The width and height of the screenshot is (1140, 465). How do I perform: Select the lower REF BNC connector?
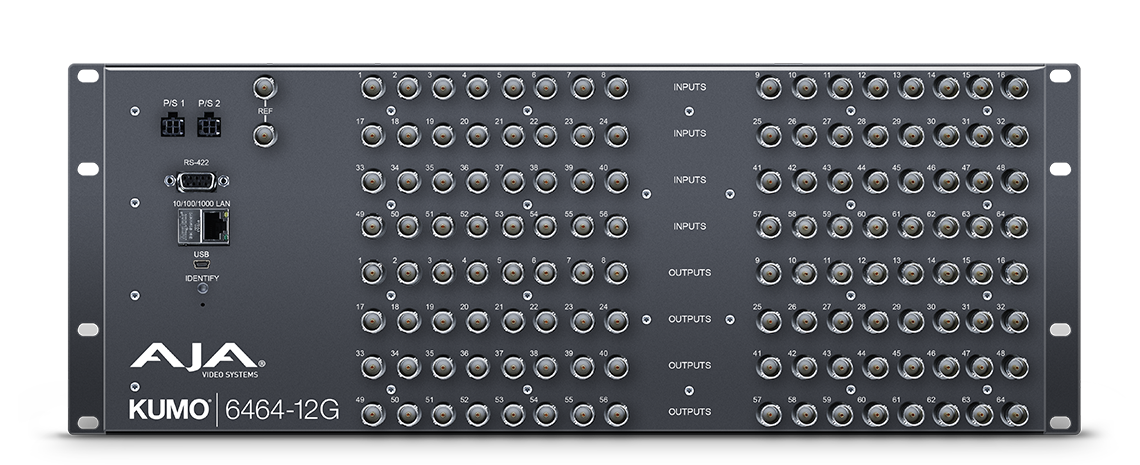[x=265, y=135]
